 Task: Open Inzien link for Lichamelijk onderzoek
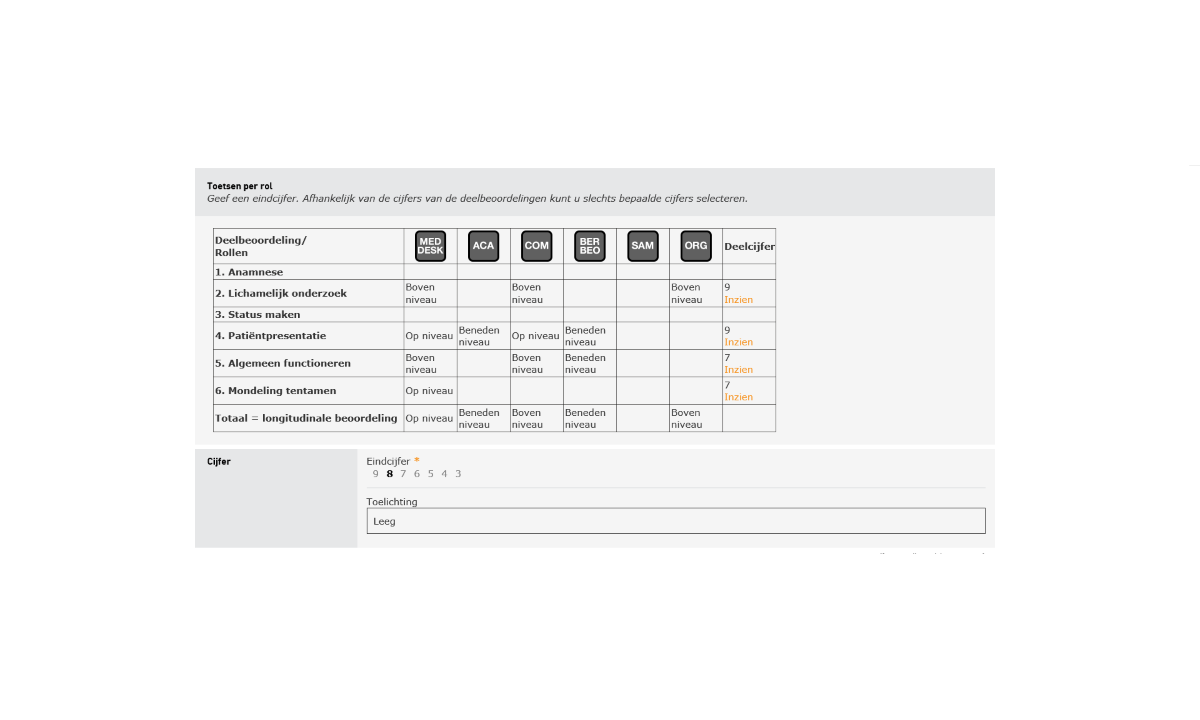pos(738,300)
